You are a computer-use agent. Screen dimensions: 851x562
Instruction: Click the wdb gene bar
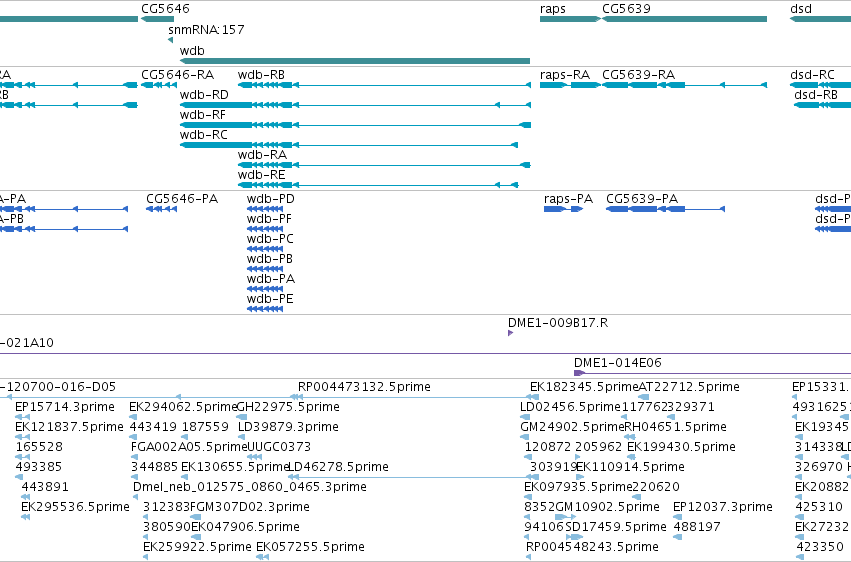pyautogui.click(x=355, y=61)
